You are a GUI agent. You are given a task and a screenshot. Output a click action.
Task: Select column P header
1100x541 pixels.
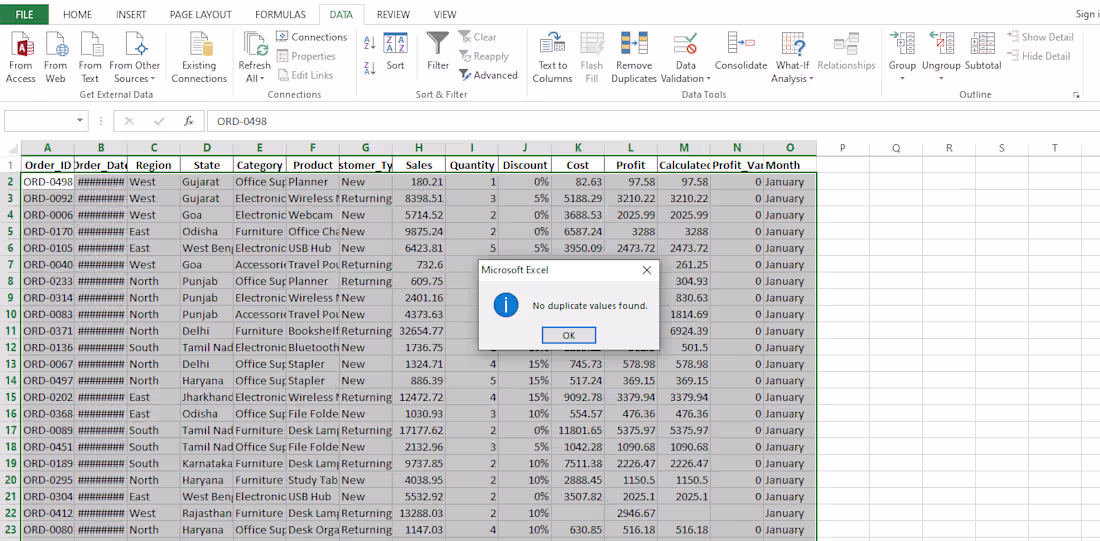(843, 147)
